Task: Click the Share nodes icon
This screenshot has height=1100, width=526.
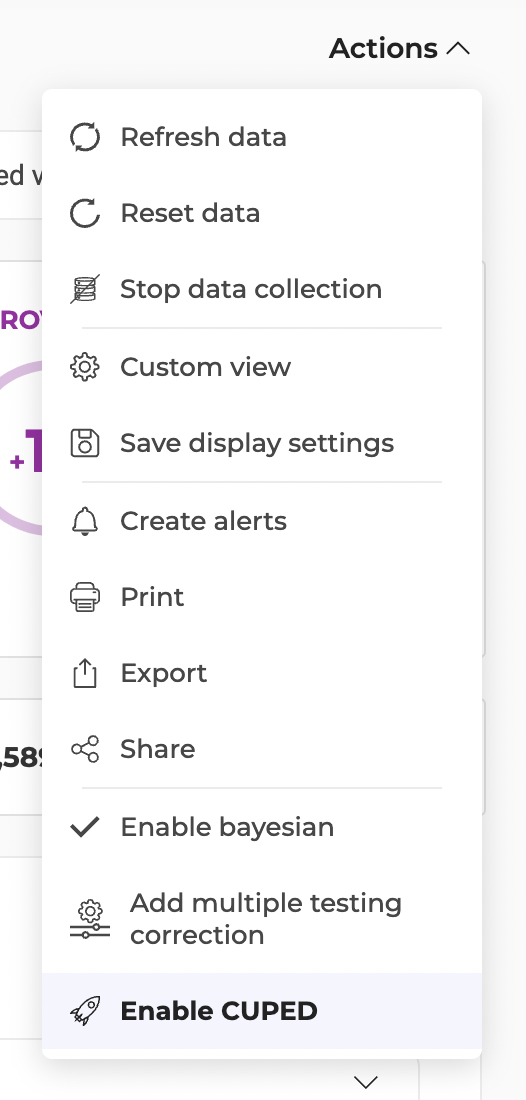Action: click(x=85, y=749)
